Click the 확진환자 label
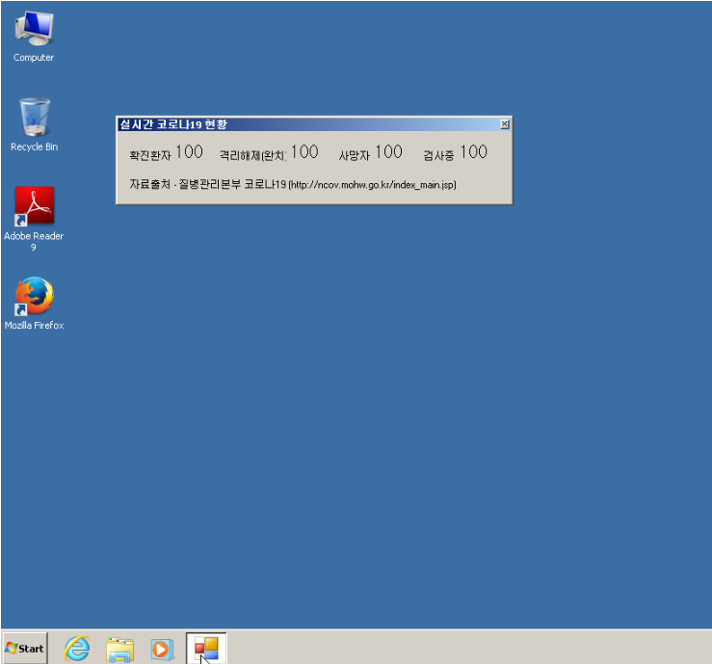The width and height of the screenshot is (712, 664). coord(150,155)
